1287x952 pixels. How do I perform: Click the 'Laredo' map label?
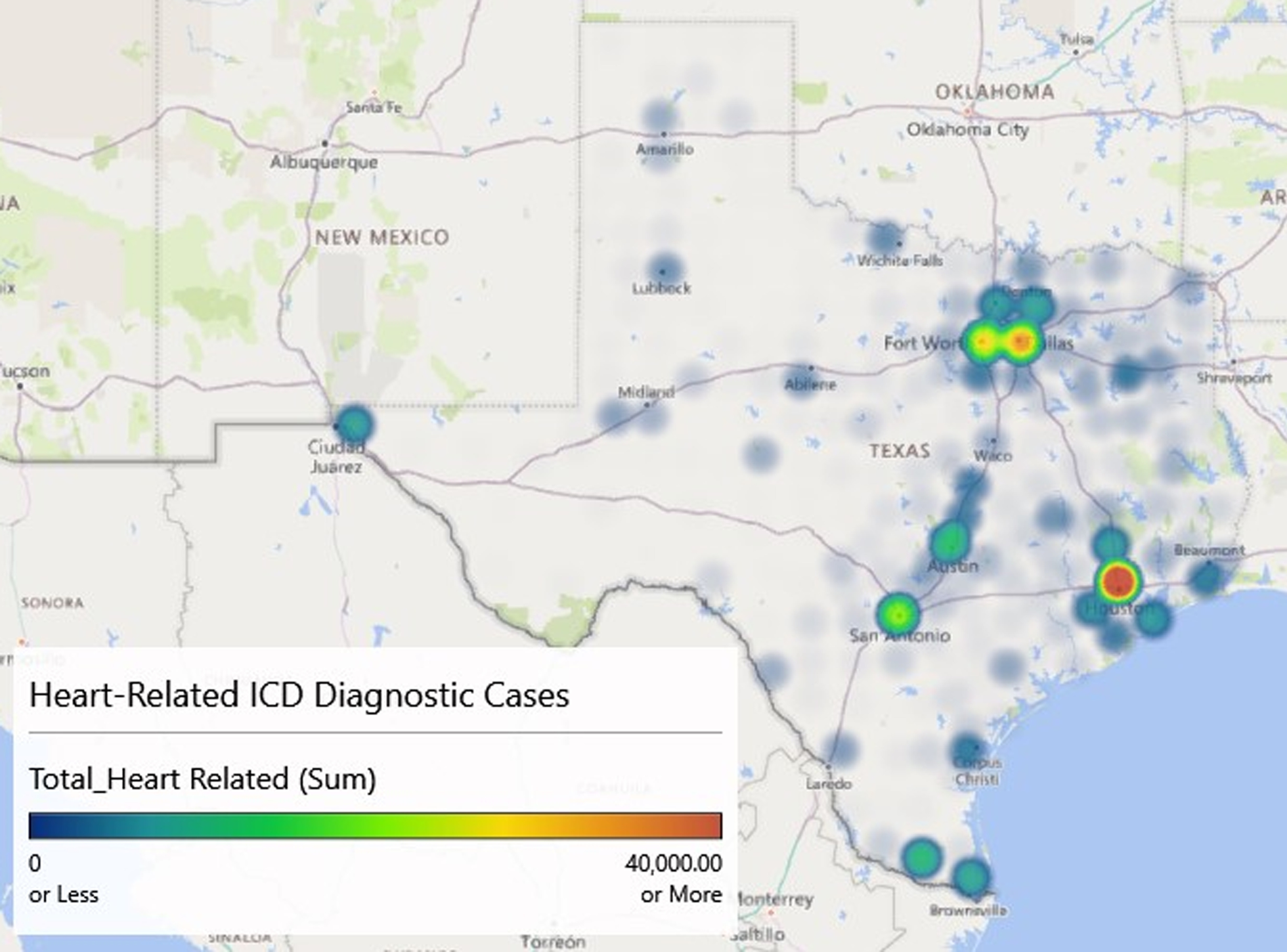click(x=829, y=784)
